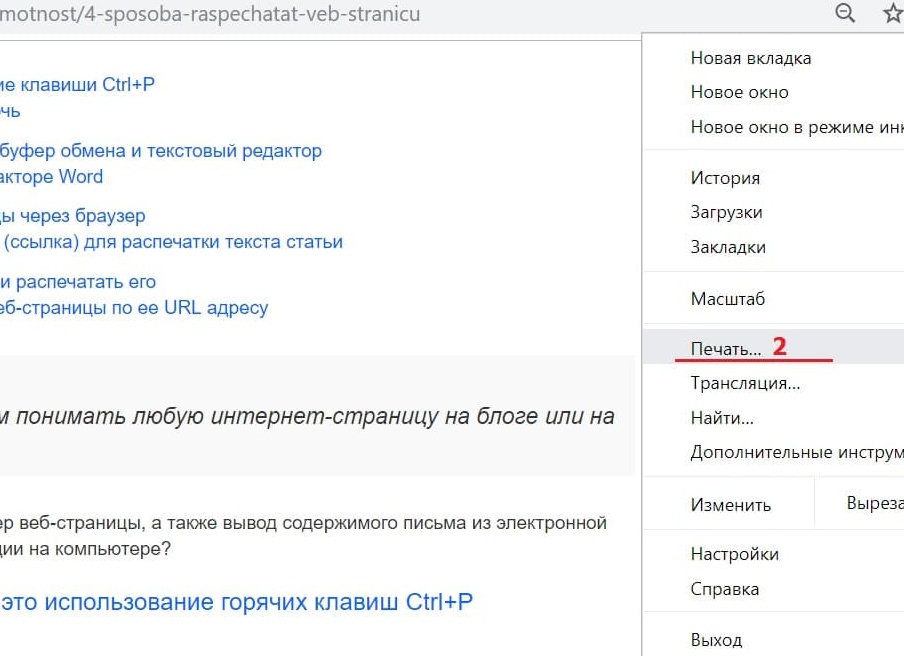Click the URL text in address bar
Screen dimensions: 904x656
tap(210, 14)
